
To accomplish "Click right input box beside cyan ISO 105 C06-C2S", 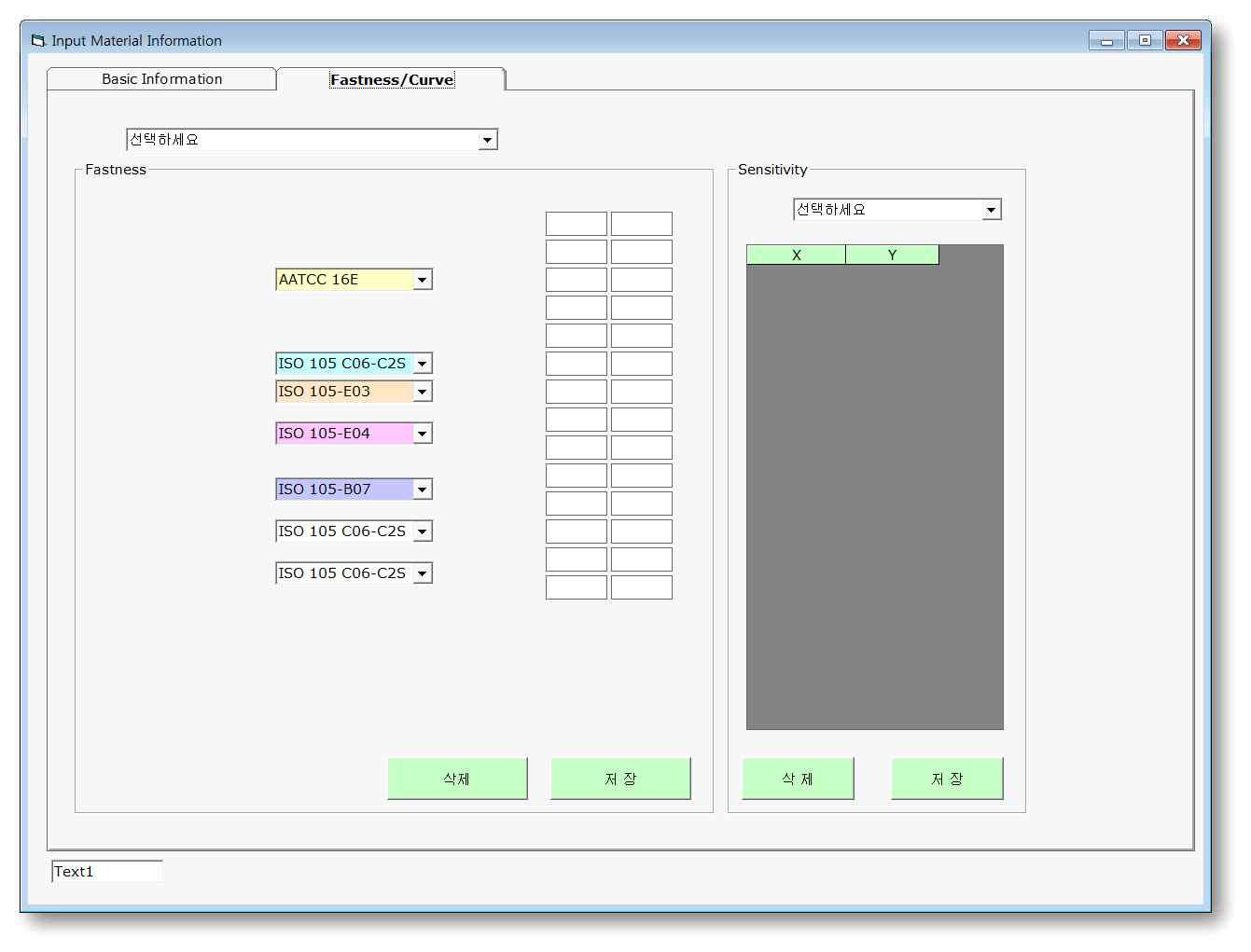I will (642, 364).
